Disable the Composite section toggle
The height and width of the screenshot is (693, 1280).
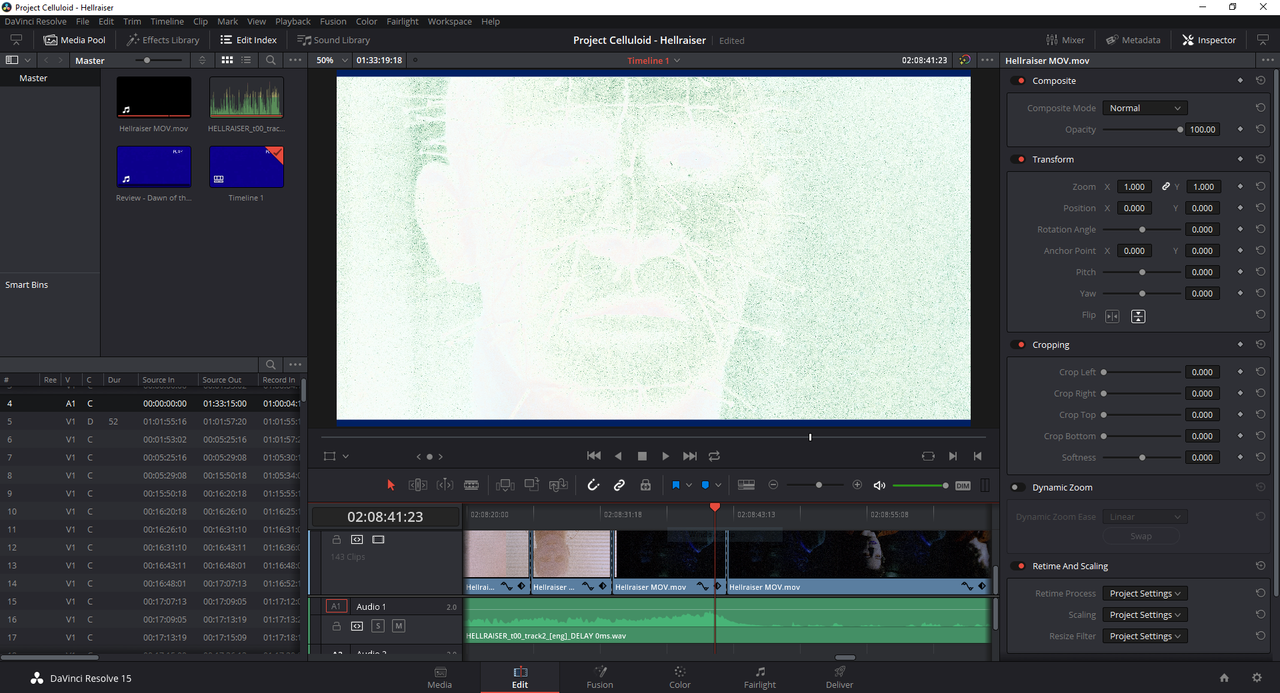pos(1020,81)
